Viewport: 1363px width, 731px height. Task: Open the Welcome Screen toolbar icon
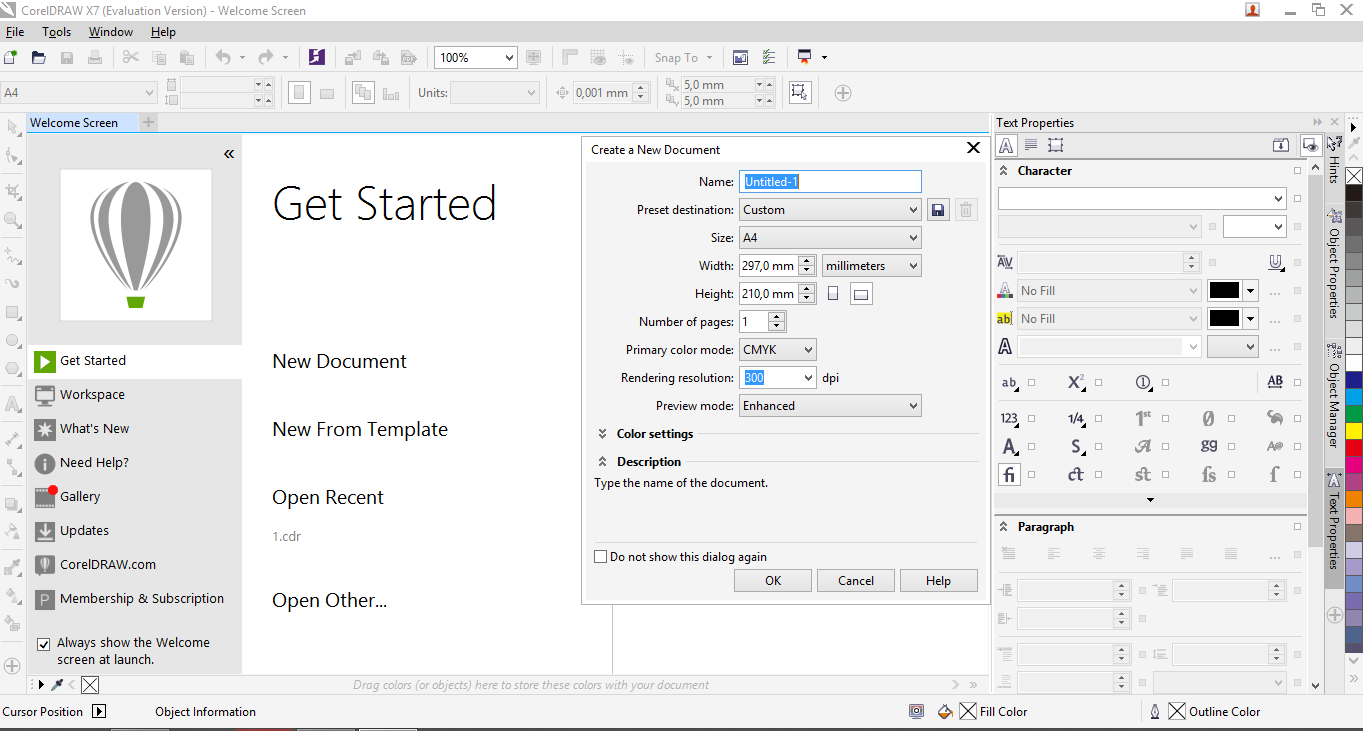click(740, 58)
